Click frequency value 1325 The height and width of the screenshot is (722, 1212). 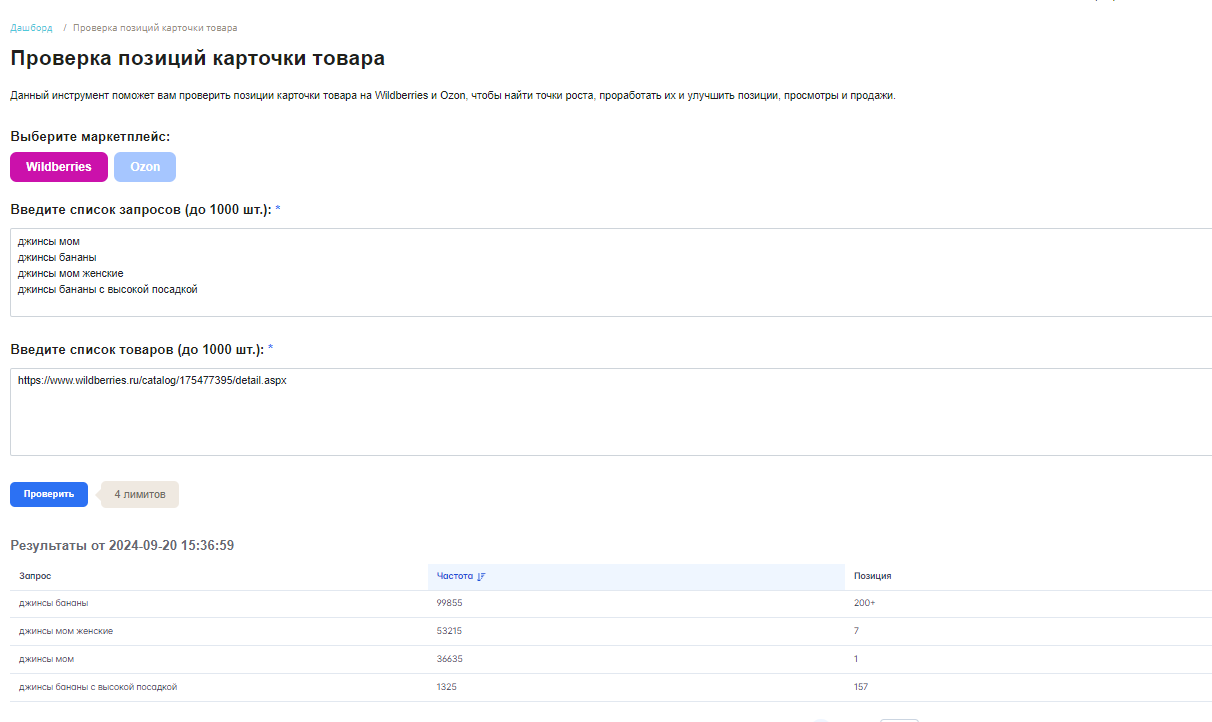[x=447, y=687]
